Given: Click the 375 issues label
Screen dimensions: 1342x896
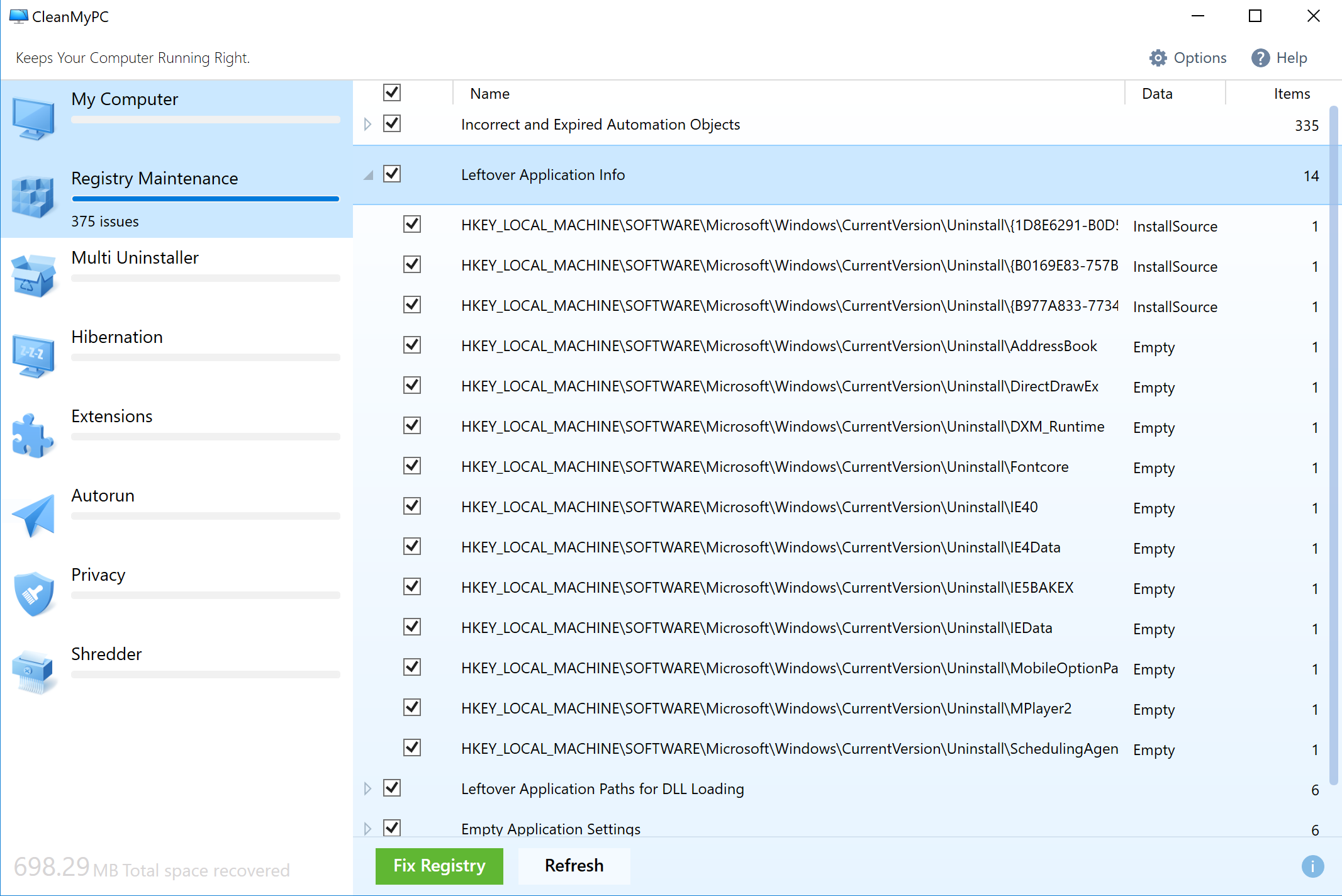Looking at the screenshot, I should 105,221.
